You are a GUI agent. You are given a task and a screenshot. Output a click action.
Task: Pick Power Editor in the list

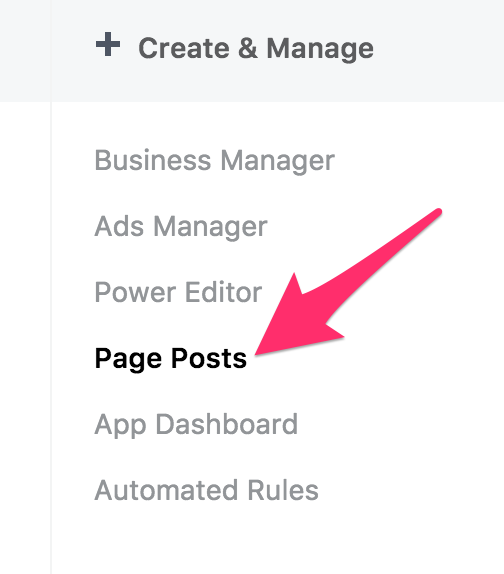tap(178, 292)
